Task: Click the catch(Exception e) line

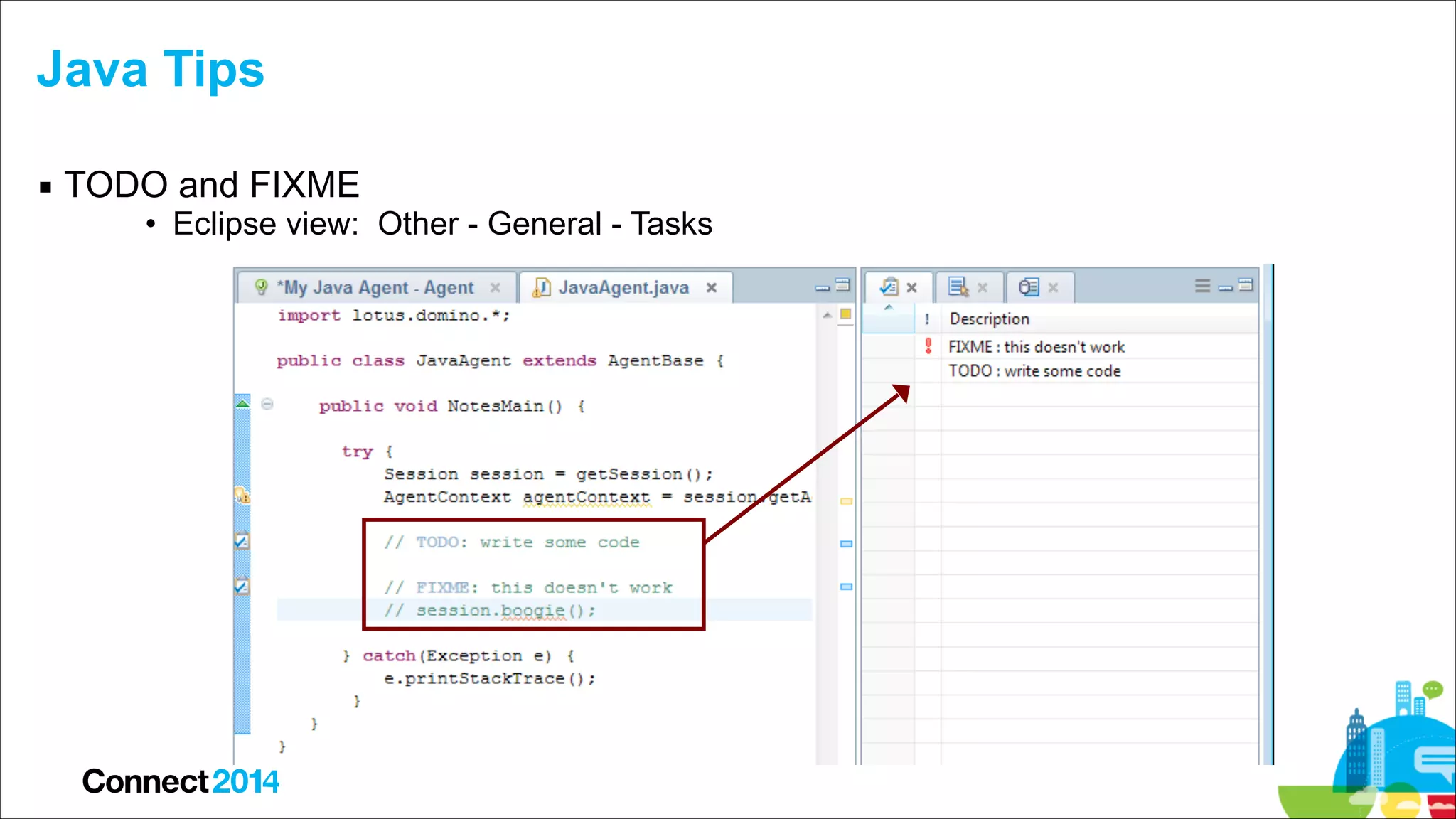Action: (x=459, y=655)
